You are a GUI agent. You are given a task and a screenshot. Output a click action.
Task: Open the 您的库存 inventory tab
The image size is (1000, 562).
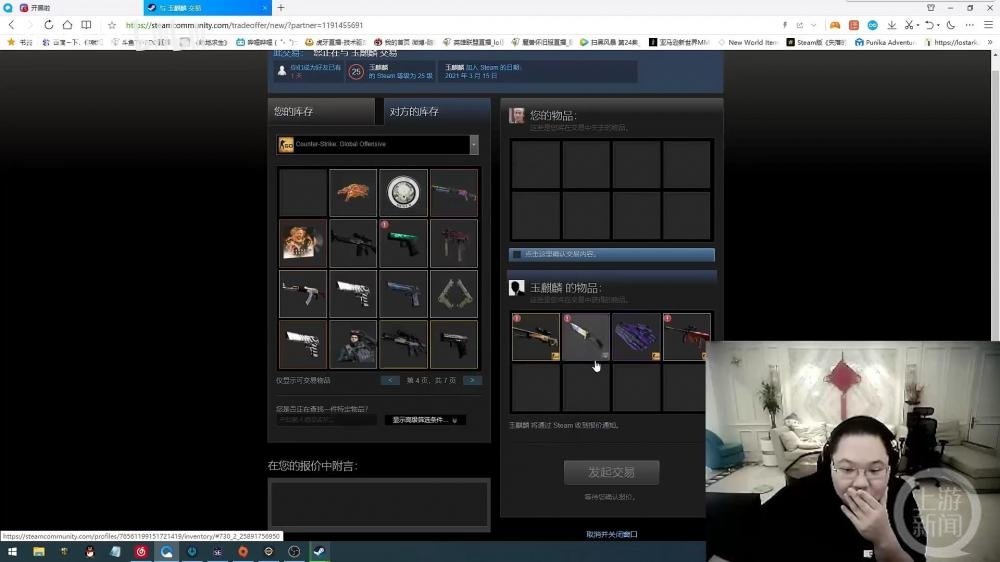pos(321,112)
